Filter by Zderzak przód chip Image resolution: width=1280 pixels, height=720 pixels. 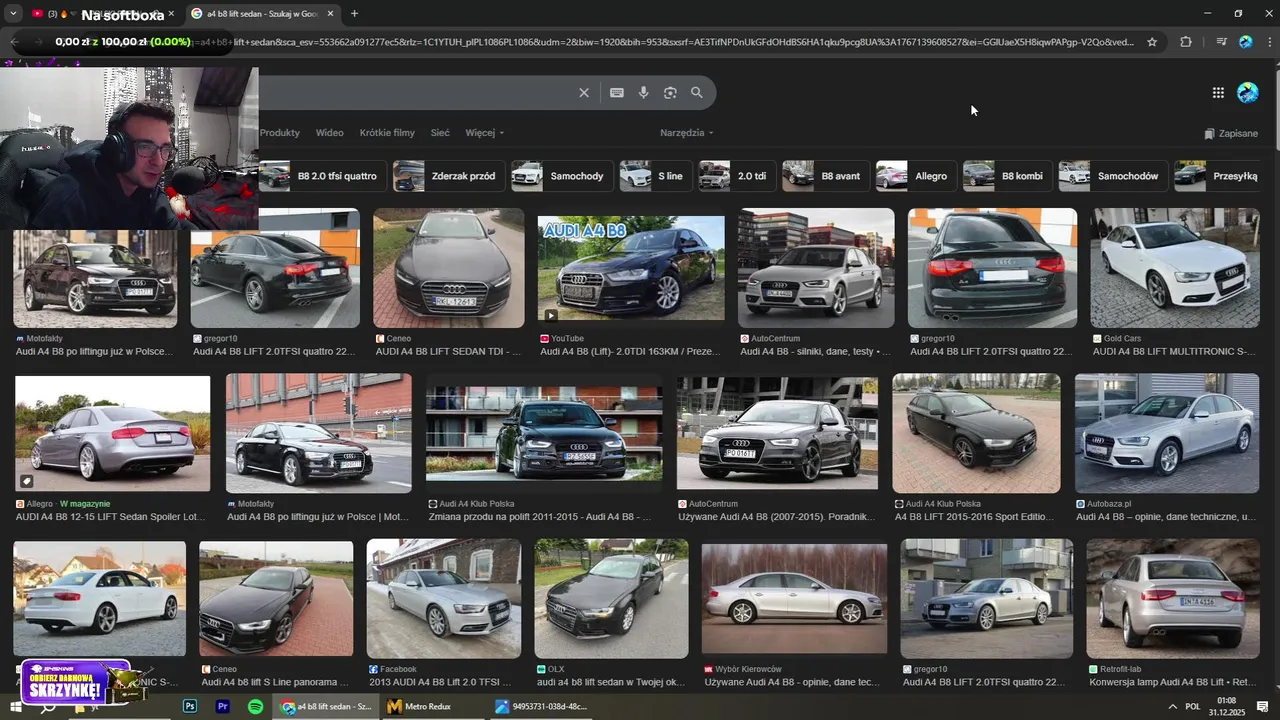pyautogui.click(x=448, y=176)
